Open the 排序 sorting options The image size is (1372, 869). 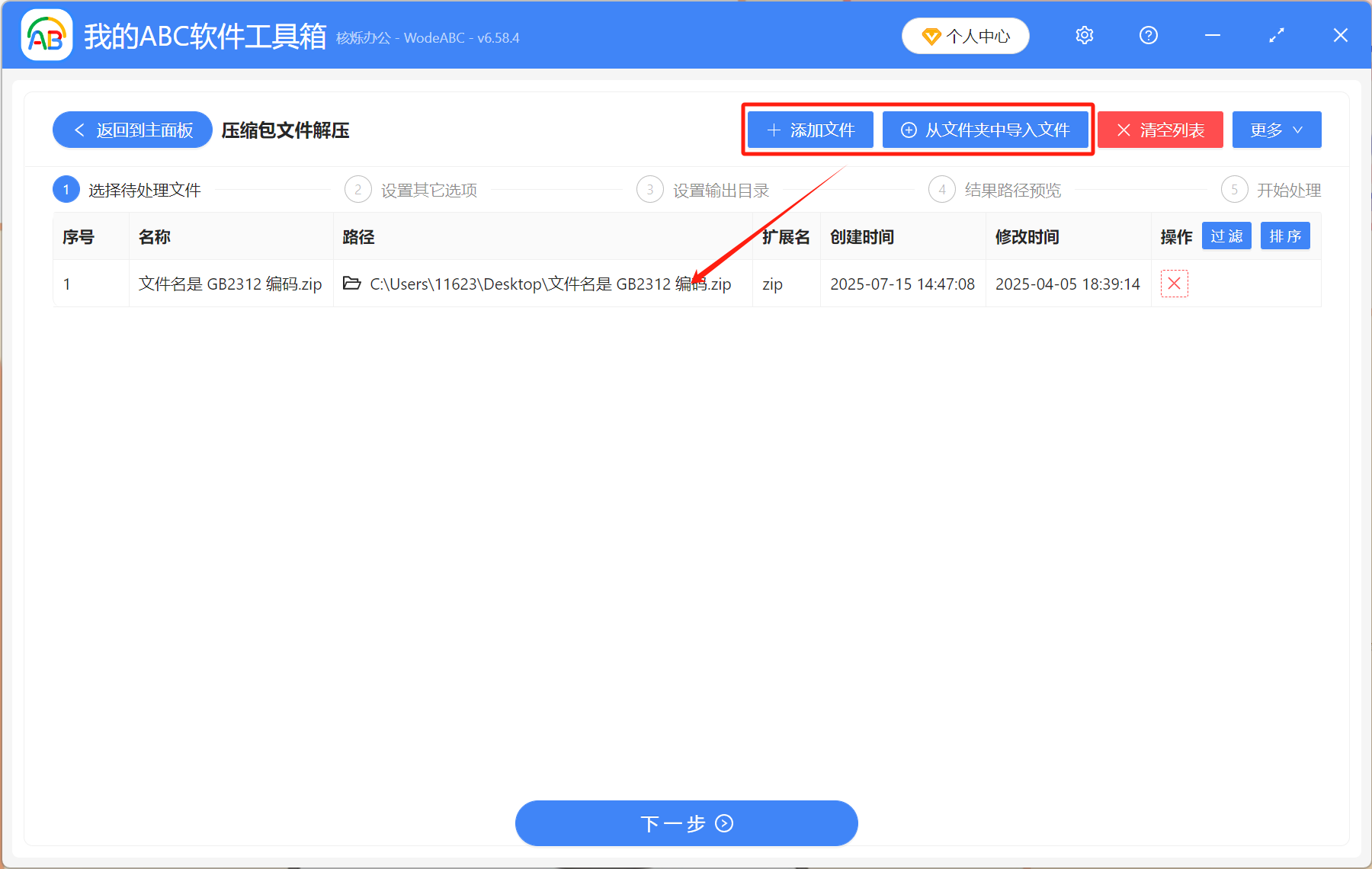click(x=1285, y=236)
